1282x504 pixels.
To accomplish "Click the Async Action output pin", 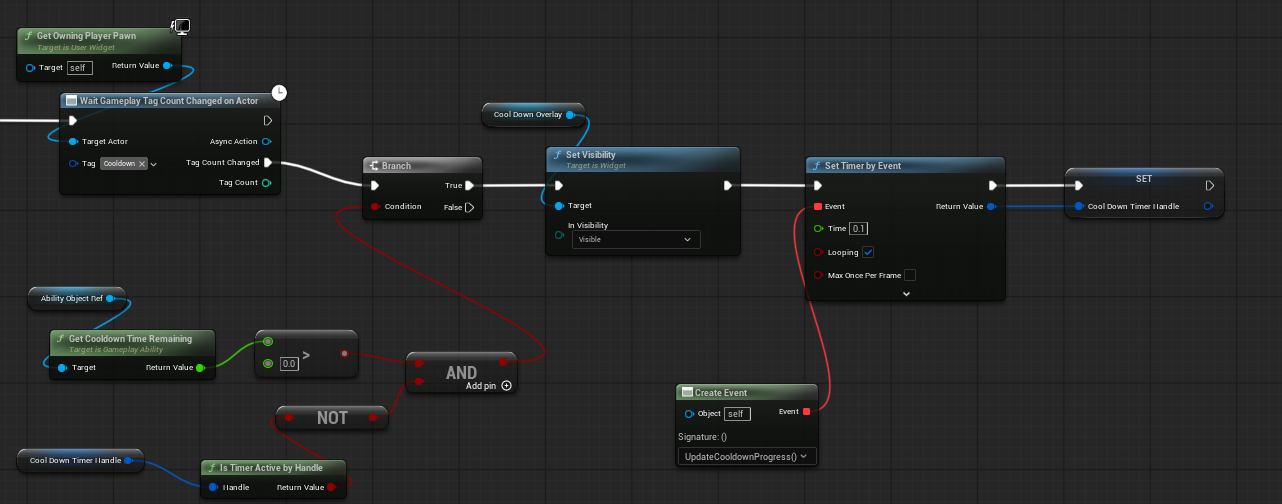I will 266,141.
